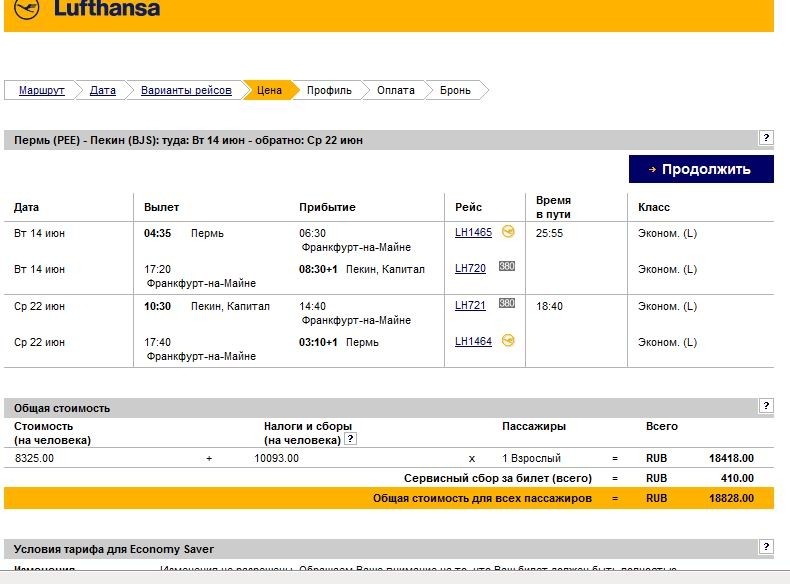
Task: Click the Продолжить button
Action: (x=701, y=169)
